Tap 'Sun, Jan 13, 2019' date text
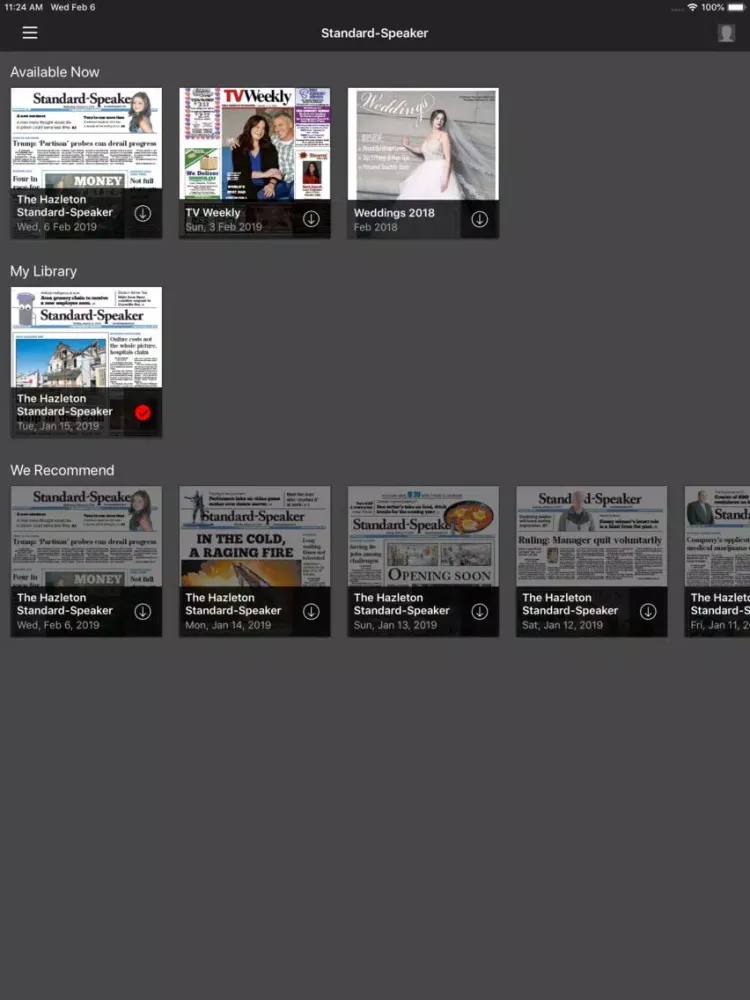This screenshot has width=750, height=1000. point(395,625)
